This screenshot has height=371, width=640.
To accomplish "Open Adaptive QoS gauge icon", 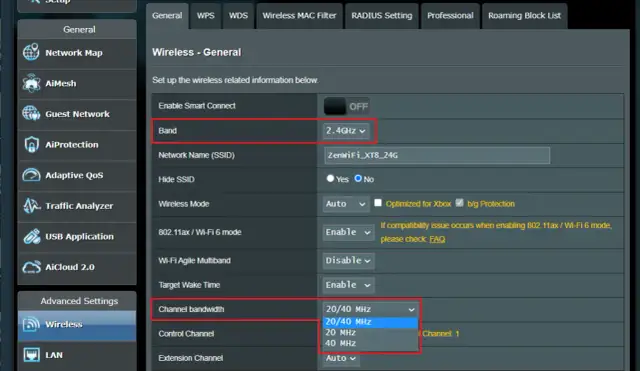I will click(x=31, y=175).
